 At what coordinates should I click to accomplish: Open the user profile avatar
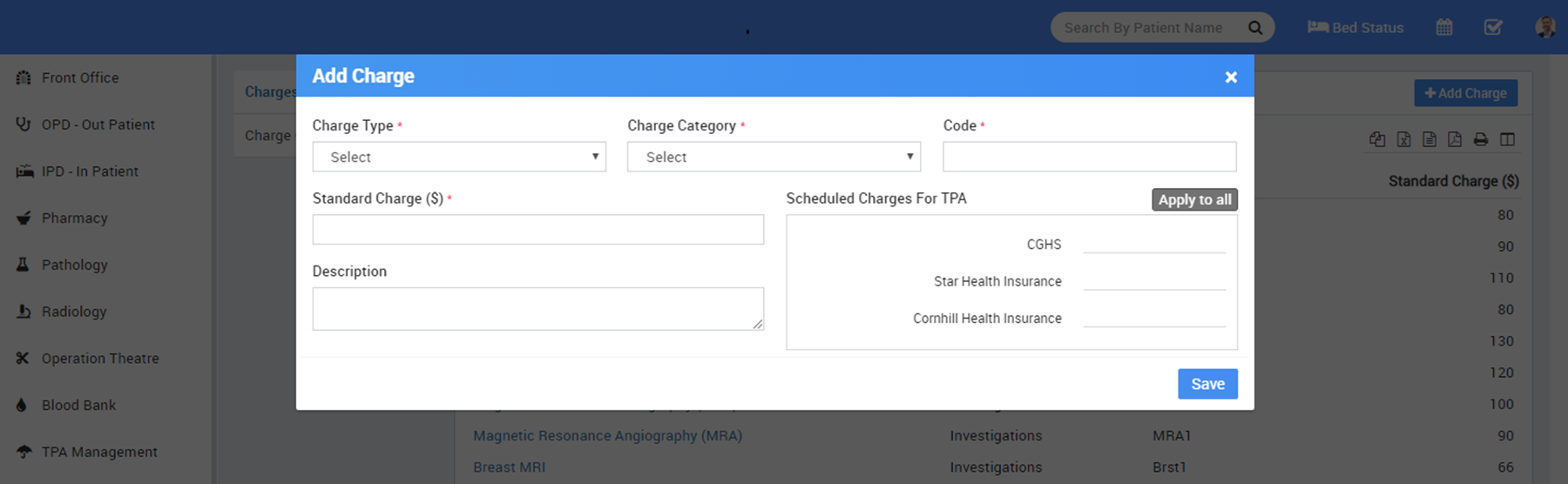[x=1545, y=28]
